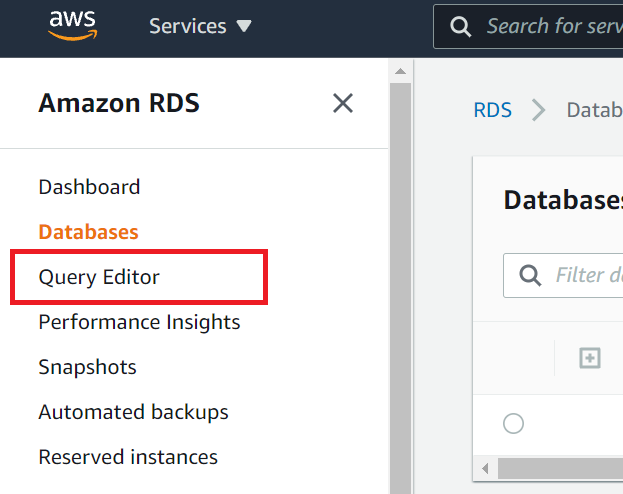Click the sidebar scroll-up arrow
This screenshot has width=623, height=494.
click(400, 72)
